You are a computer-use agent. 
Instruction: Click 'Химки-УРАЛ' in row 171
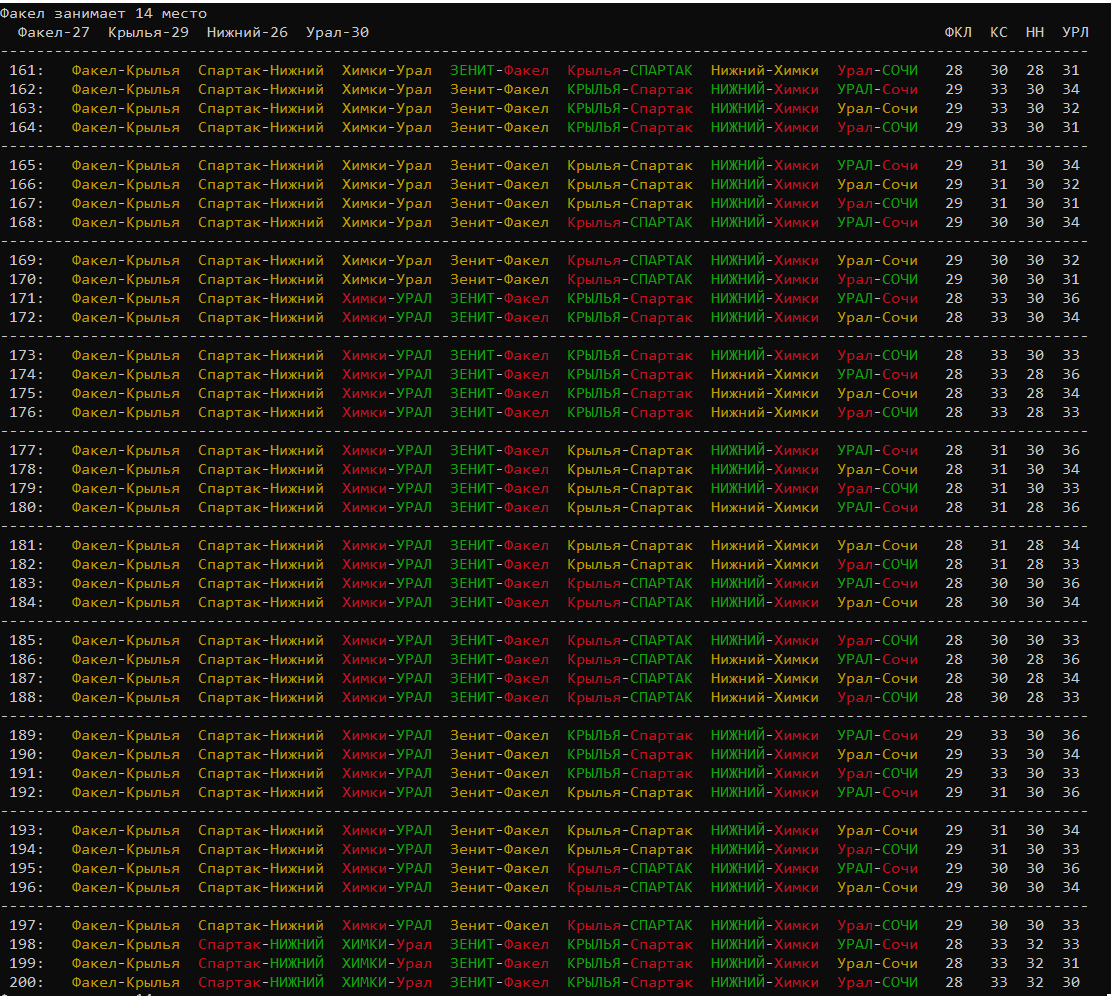[387, 299]
